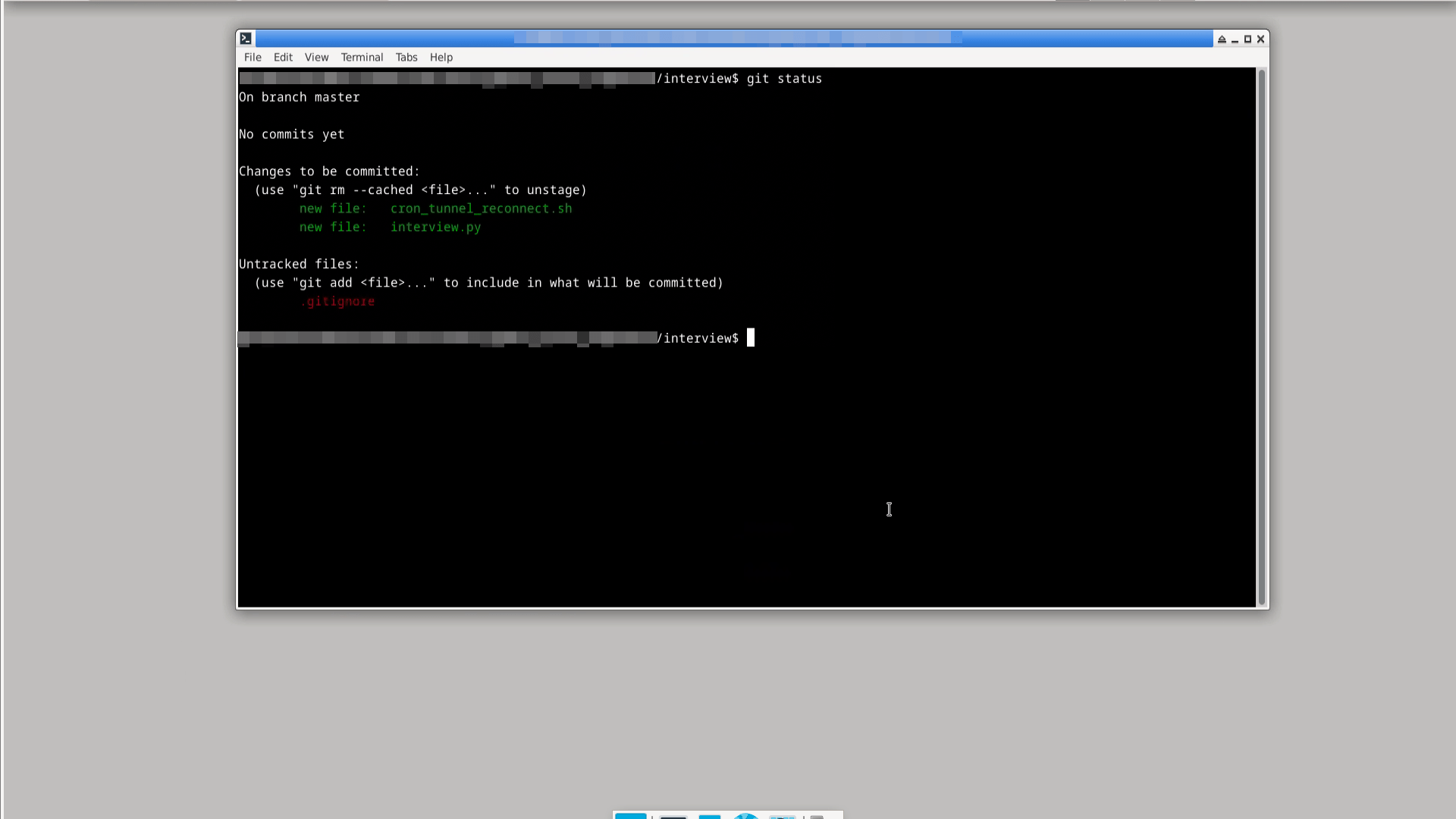Viewport: 1456px width, 819px height.
Task: Click the terminal window menu icon in title bar
Action: pyautogui.click(x=246, y=39)
